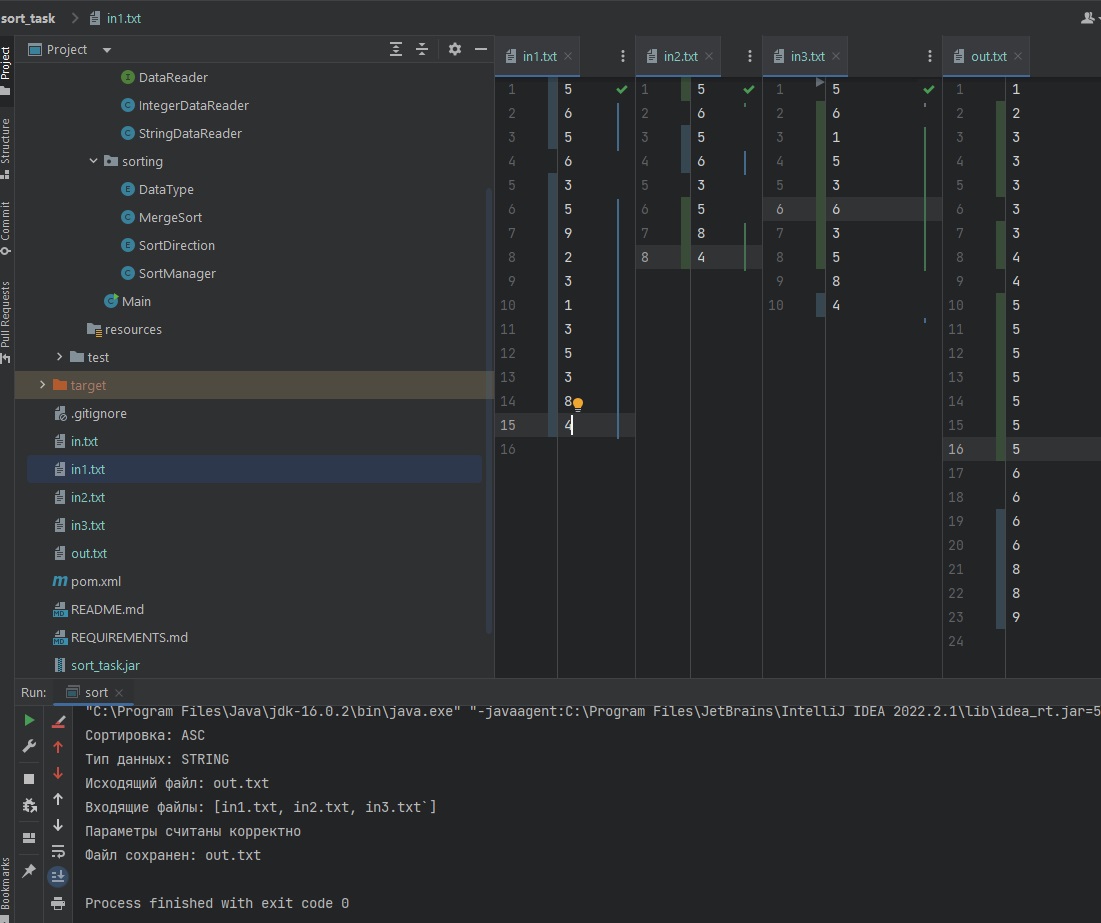
Task: Toggle scroll to end in Run console
Action: click(58, 877)
